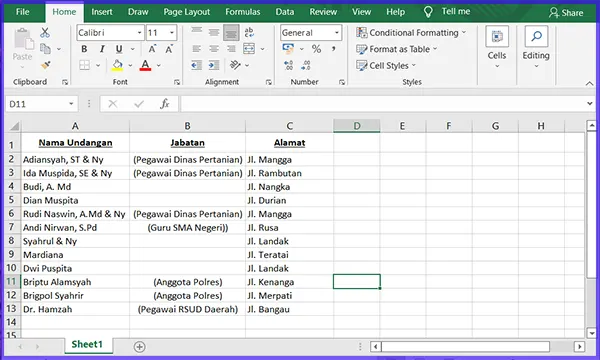The width and height of the screenshot is (600, 360).
Task: Click the vertical scrollbar down arrow
Action: point(591,333)
